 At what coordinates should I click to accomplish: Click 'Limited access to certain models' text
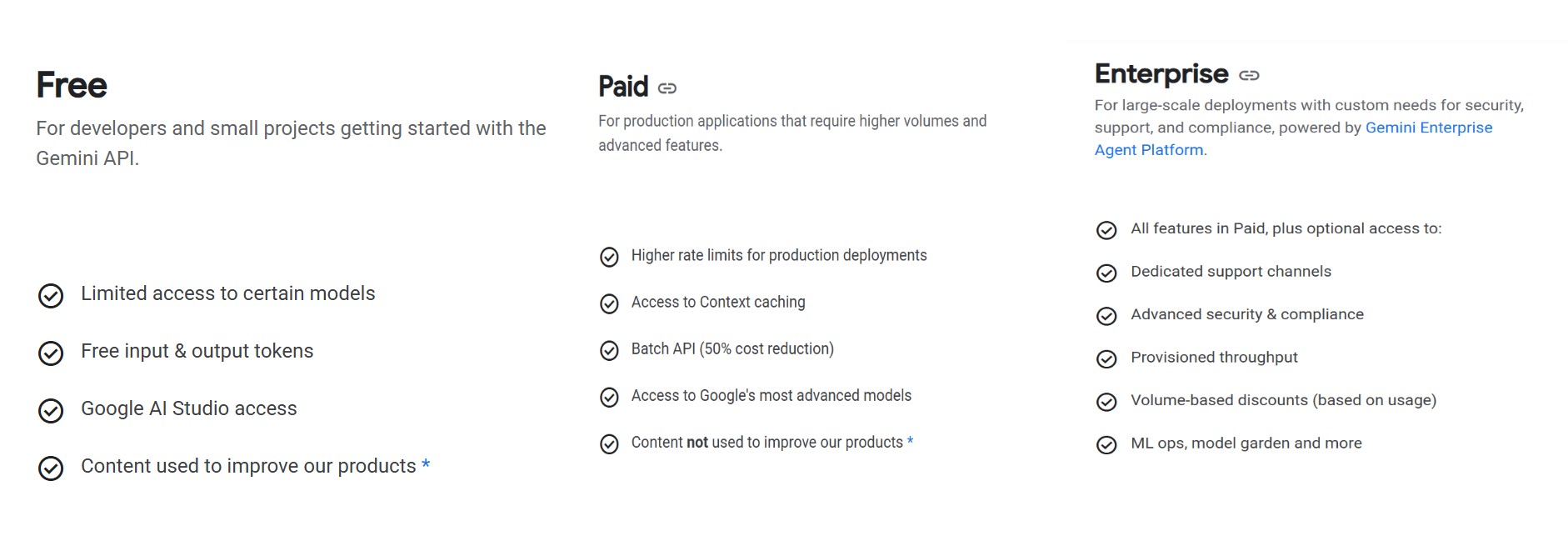pyautogui.click(x=227, y=293)
